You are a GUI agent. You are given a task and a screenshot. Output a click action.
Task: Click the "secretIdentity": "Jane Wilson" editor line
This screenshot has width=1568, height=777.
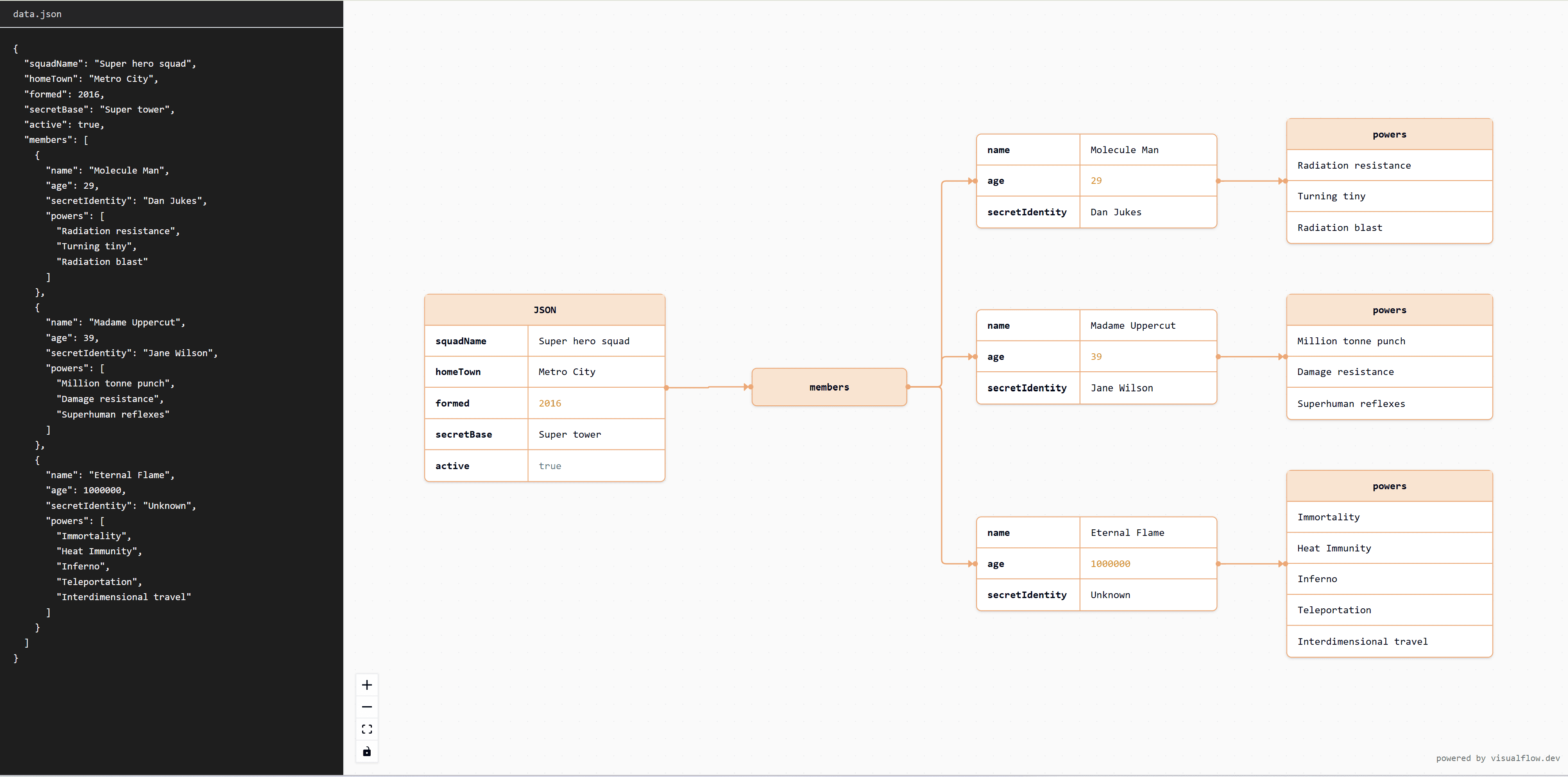tap(132, 353)
